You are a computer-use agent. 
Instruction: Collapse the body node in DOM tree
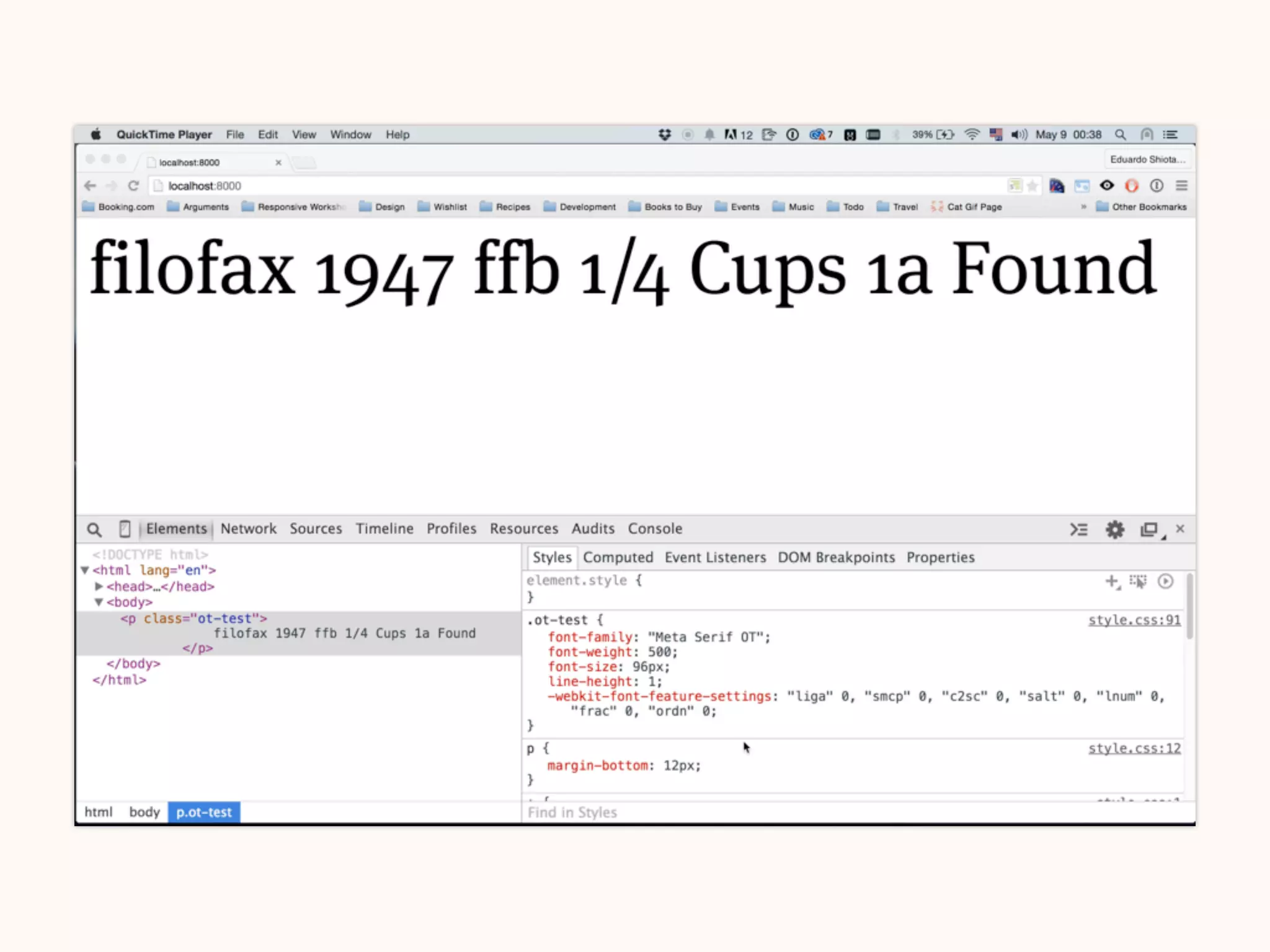99,602
